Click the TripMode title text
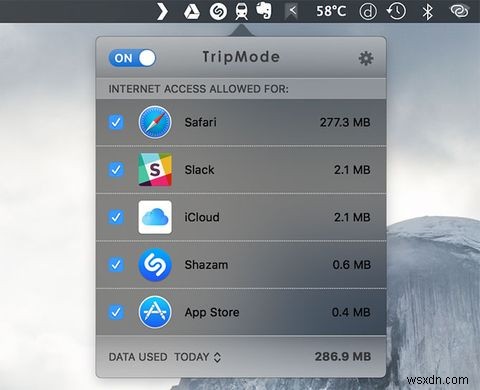480x390 pixels. 241,57
